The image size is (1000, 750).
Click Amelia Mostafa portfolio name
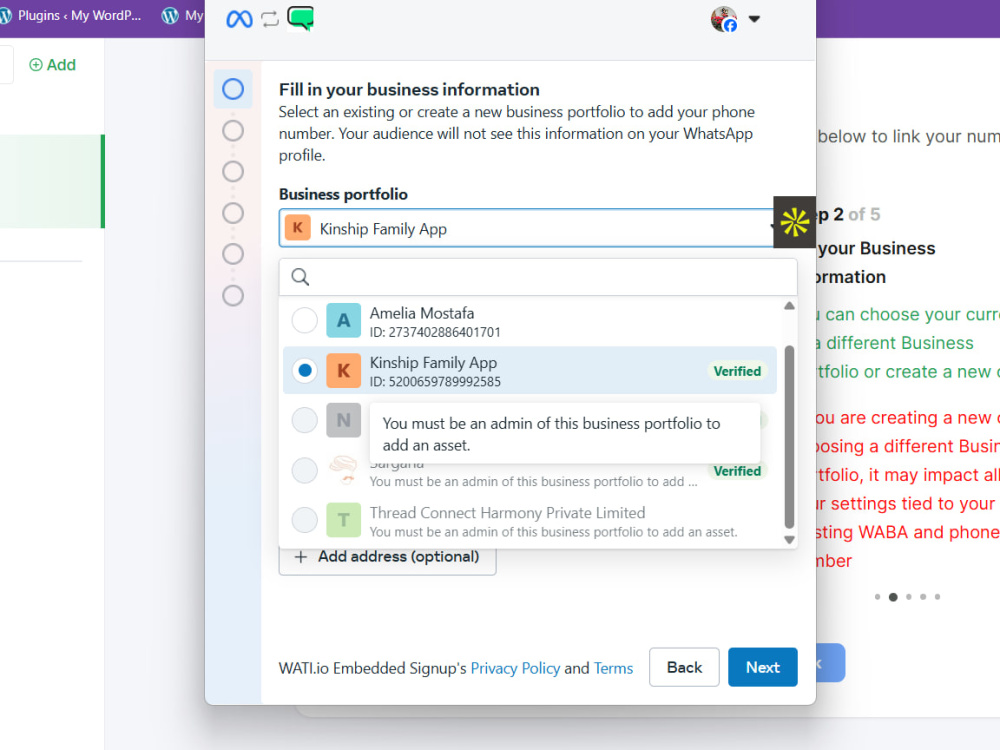422,313
